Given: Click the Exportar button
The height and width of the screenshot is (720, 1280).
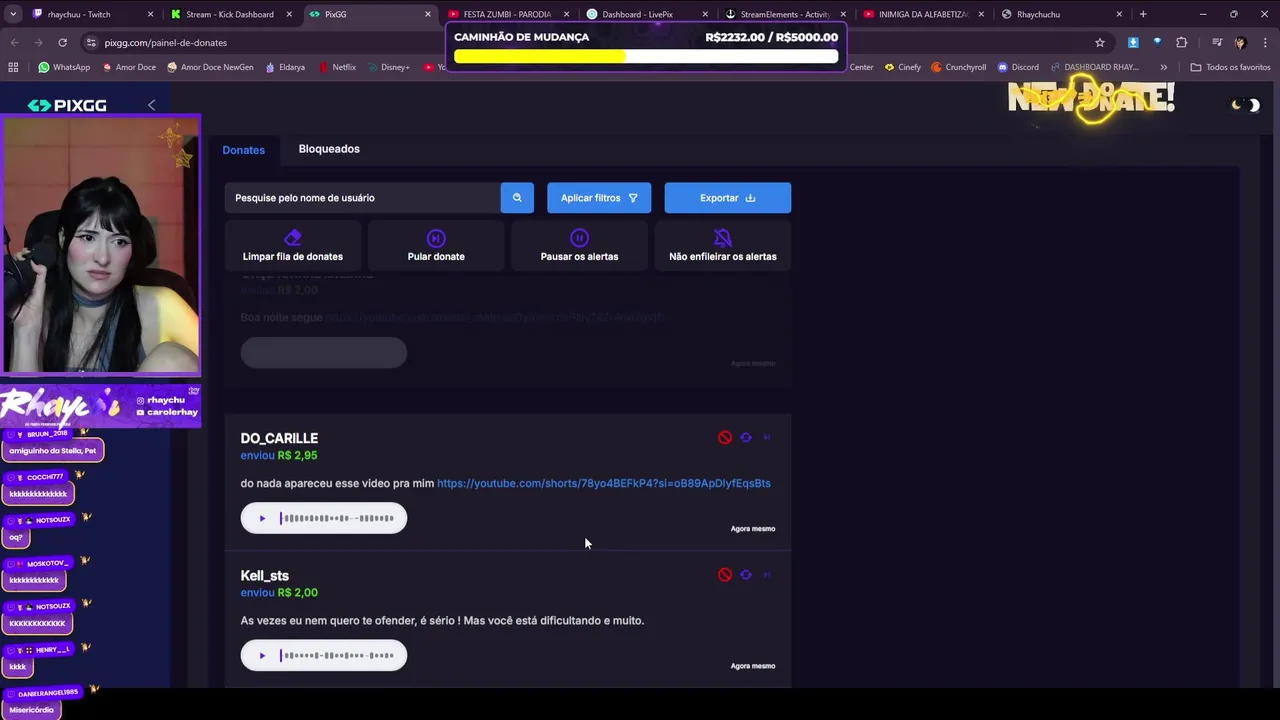Looking at the screenshot, I should (x=728, y=198).
